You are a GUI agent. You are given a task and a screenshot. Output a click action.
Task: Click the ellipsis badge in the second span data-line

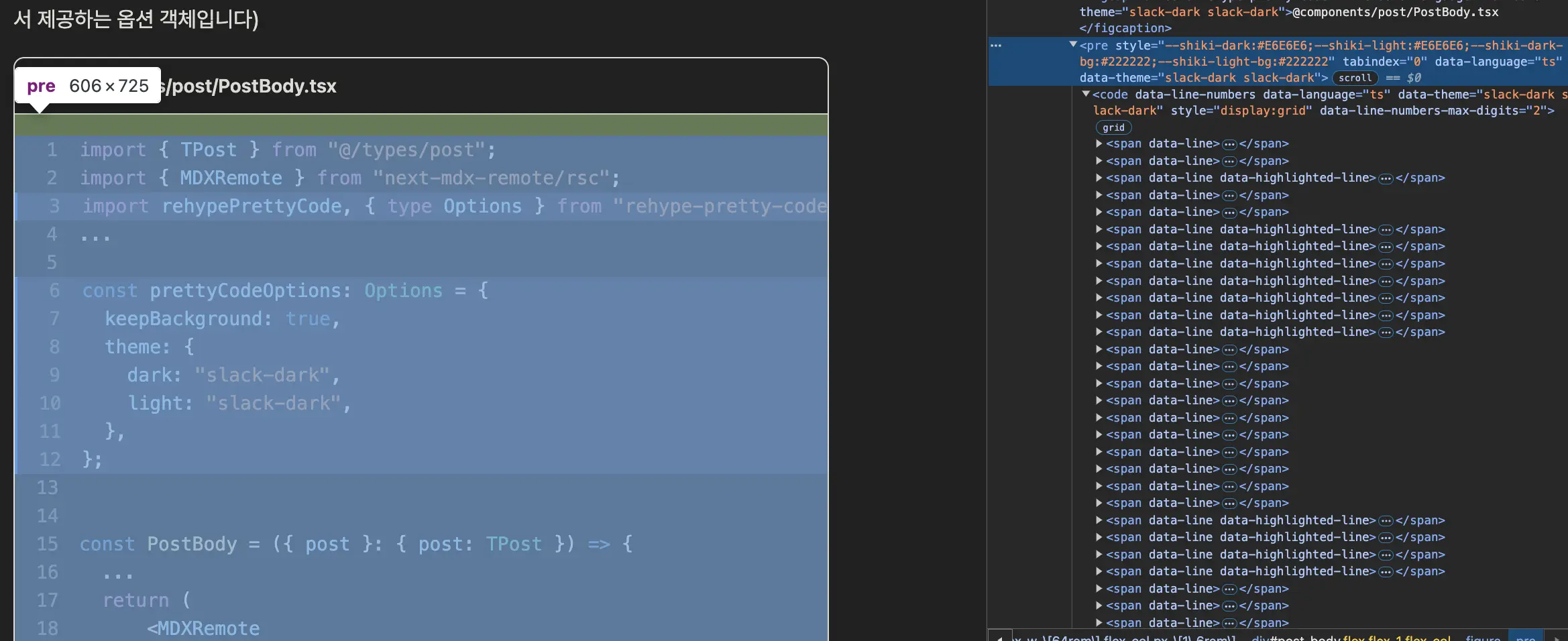tap(1229, 162)
